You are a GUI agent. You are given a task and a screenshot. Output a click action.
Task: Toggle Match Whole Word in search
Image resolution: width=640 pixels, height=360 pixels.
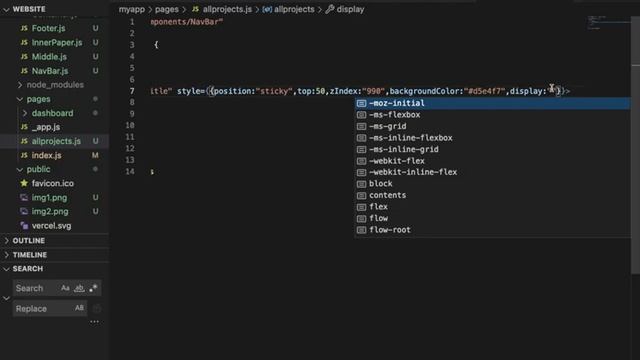tap(79, 288)
